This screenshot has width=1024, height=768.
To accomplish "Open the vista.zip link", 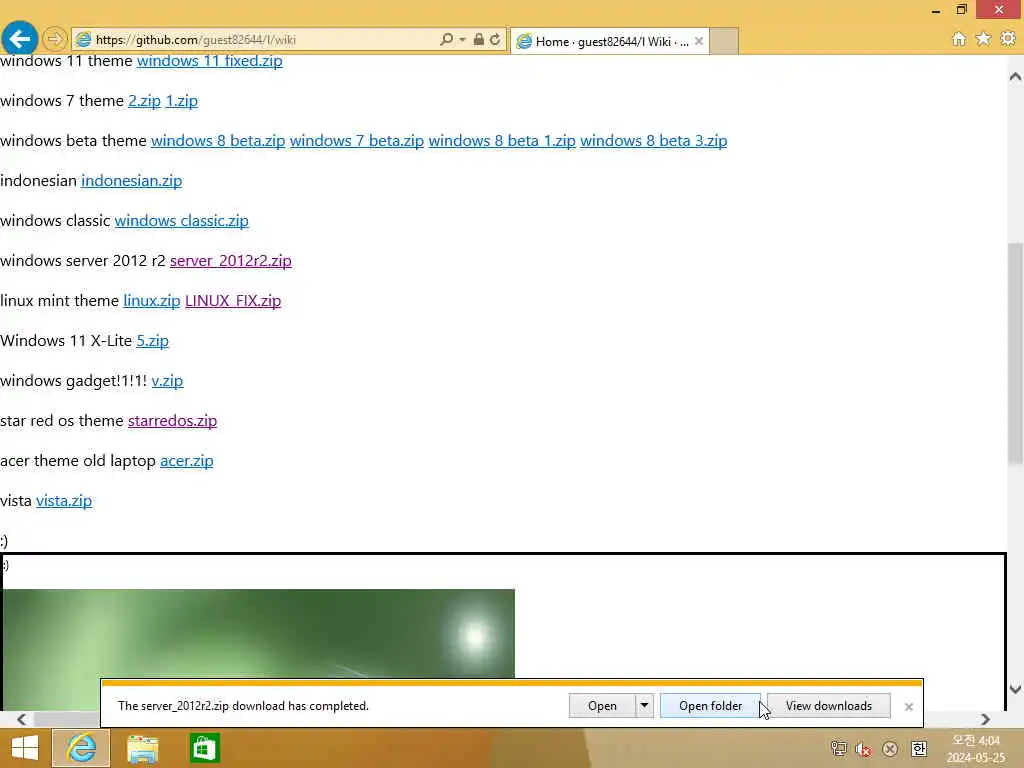I will [x=64, y=500].
